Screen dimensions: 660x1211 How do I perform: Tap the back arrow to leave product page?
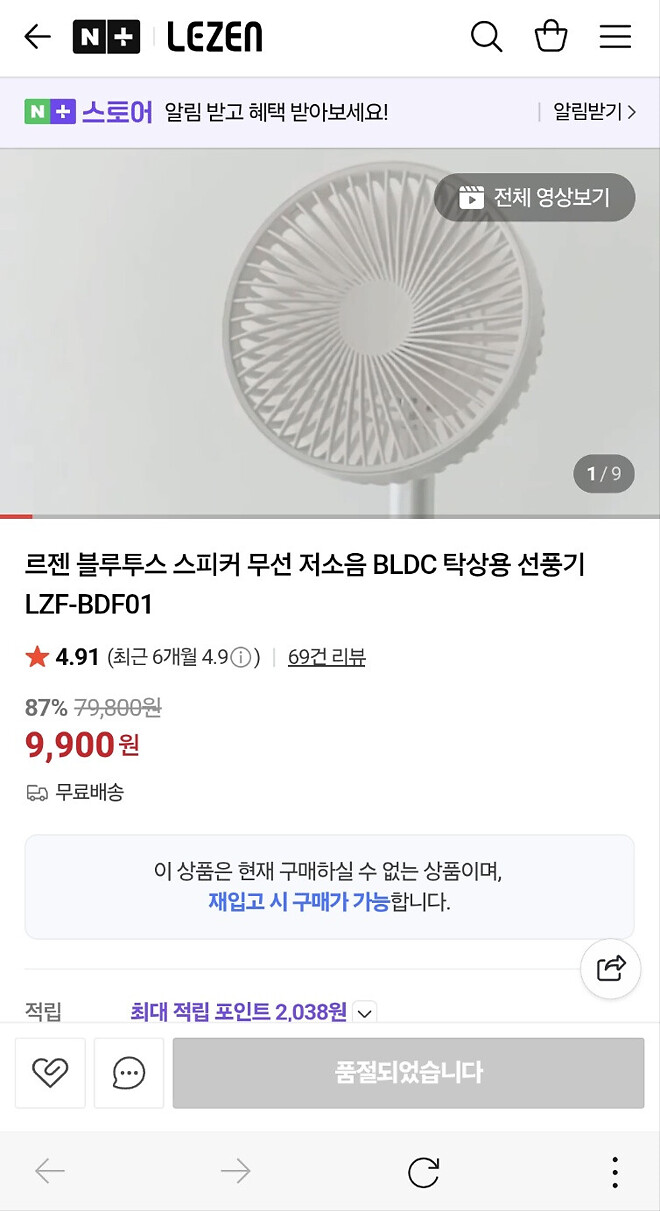point(36,36)
